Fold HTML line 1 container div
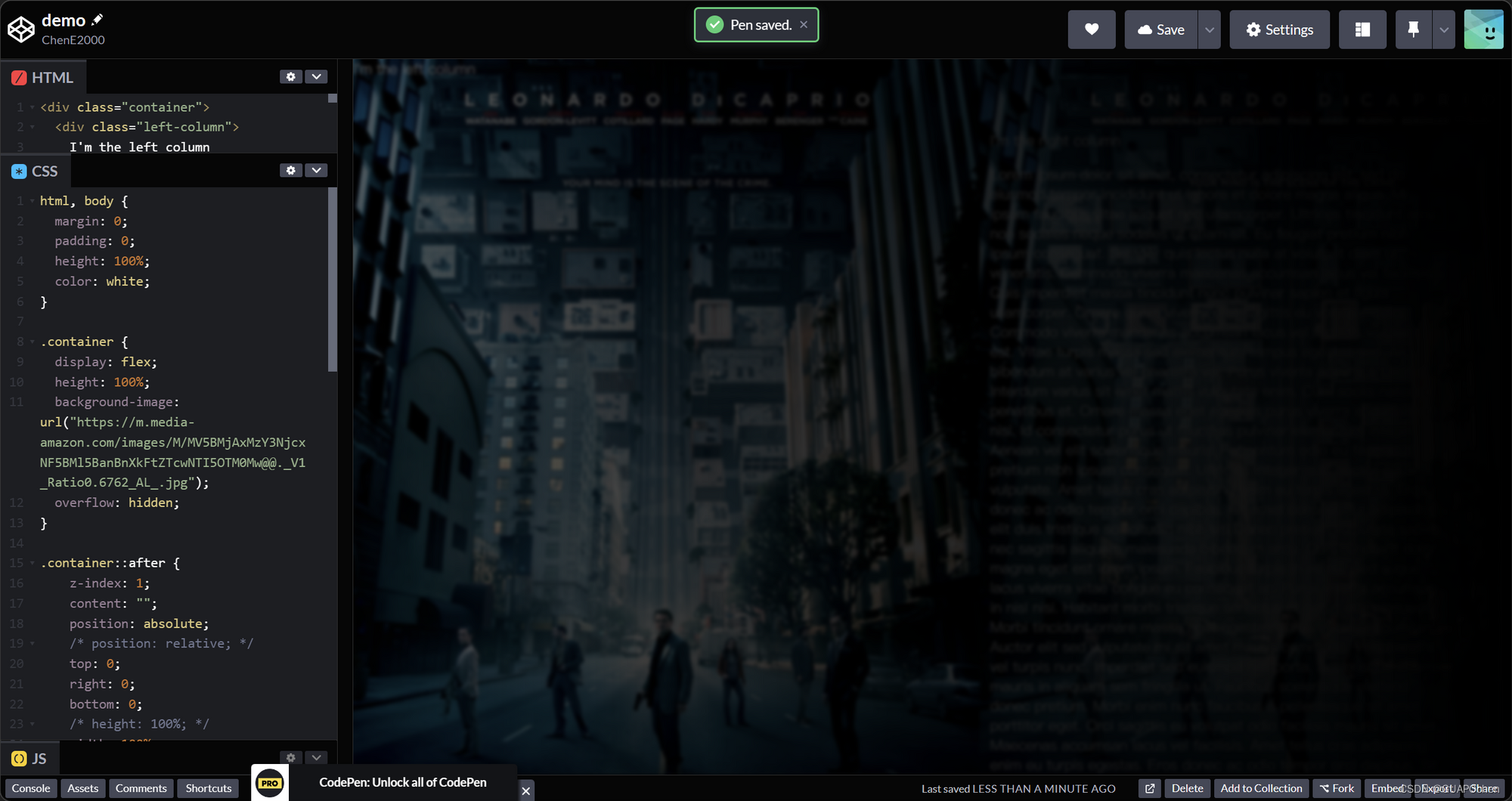The height and width of the screenshot is (801, 1512). (x=33, y=107)
